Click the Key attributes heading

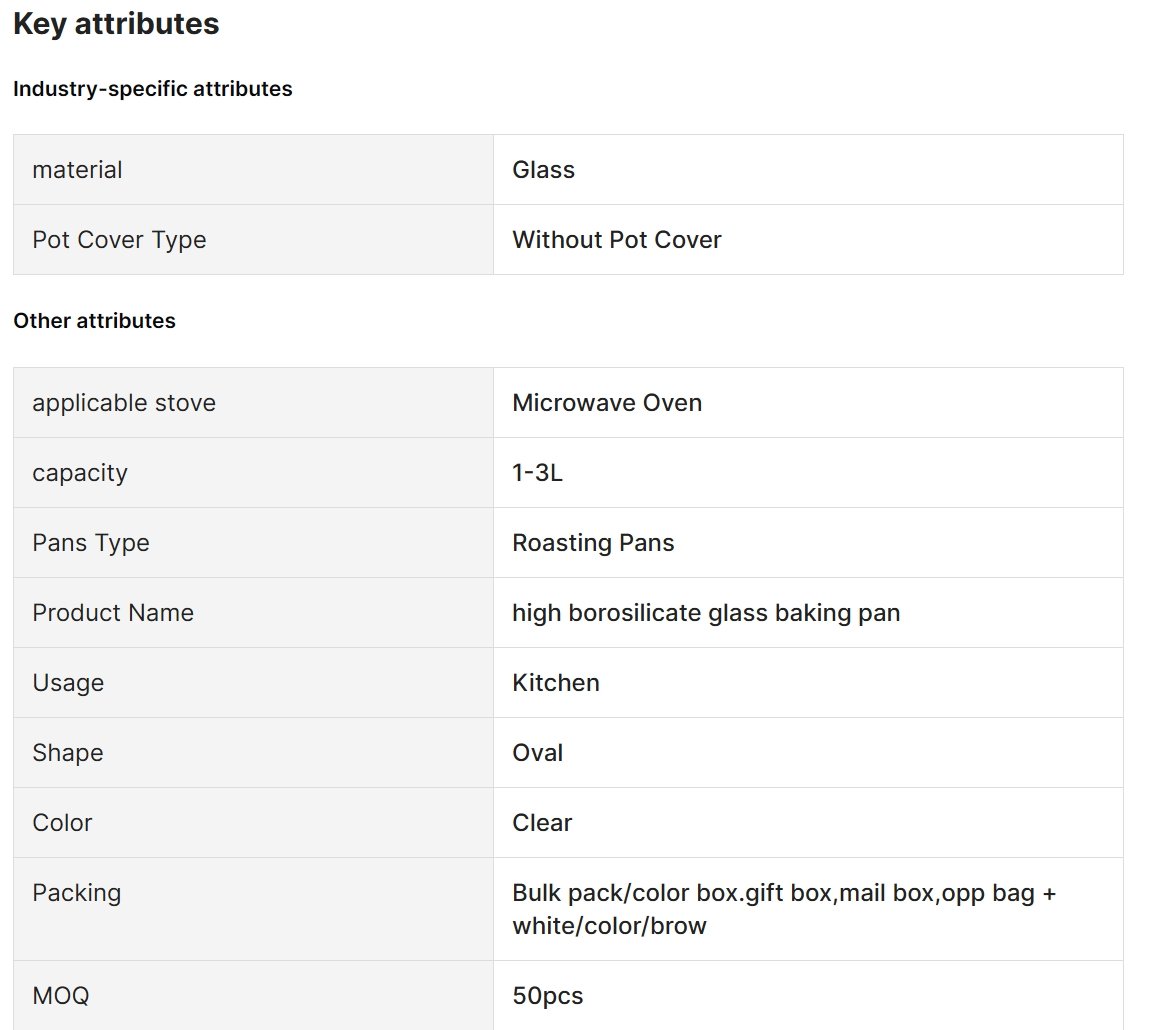coord(116,24)
